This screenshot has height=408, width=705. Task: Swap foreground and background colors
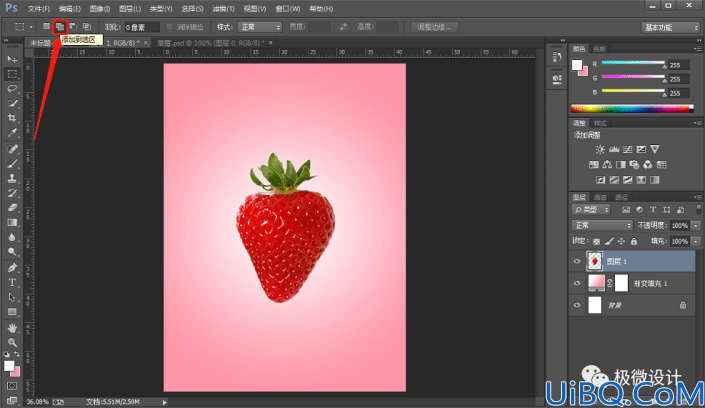(x=17, y=354)
